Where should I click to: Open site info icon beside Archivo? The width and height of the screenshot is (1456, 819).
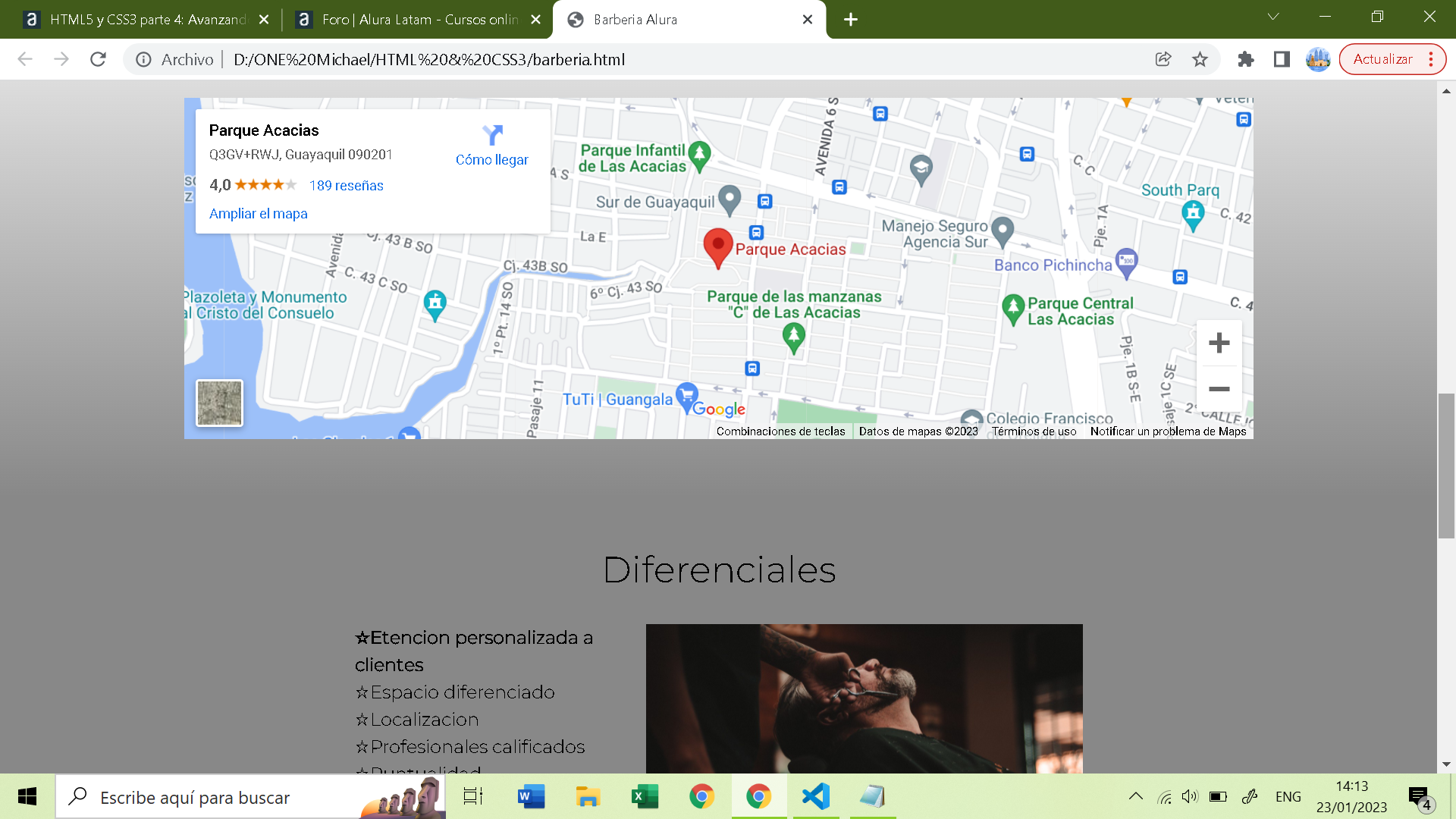(x=143, y=59)
